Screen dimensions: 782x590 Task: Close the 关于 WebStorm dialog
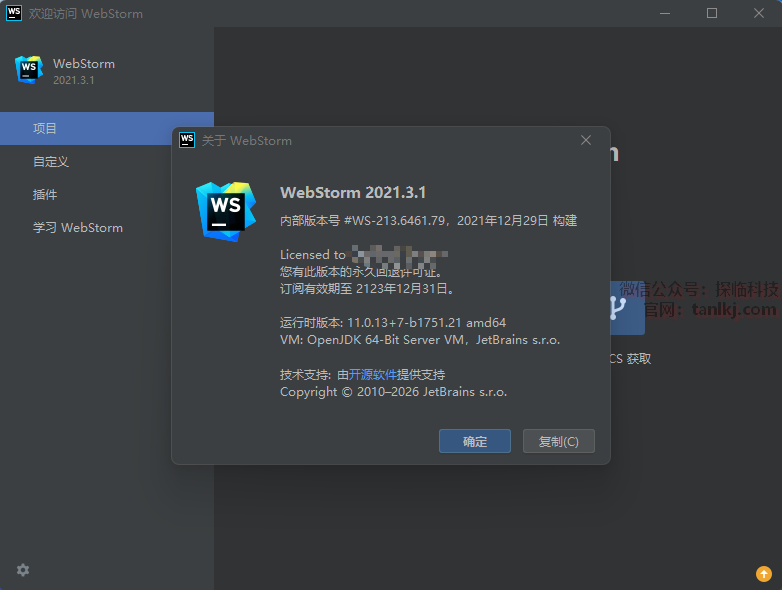pos(586,141)
